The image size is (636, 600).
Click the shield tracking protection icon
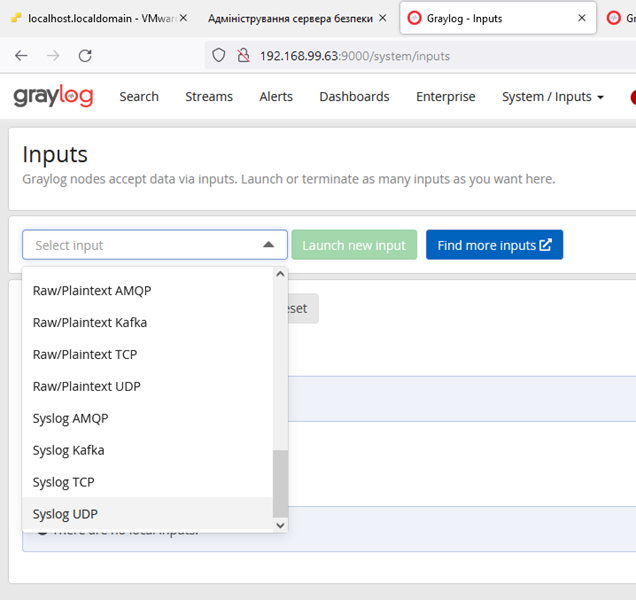(x=221, y=56)
